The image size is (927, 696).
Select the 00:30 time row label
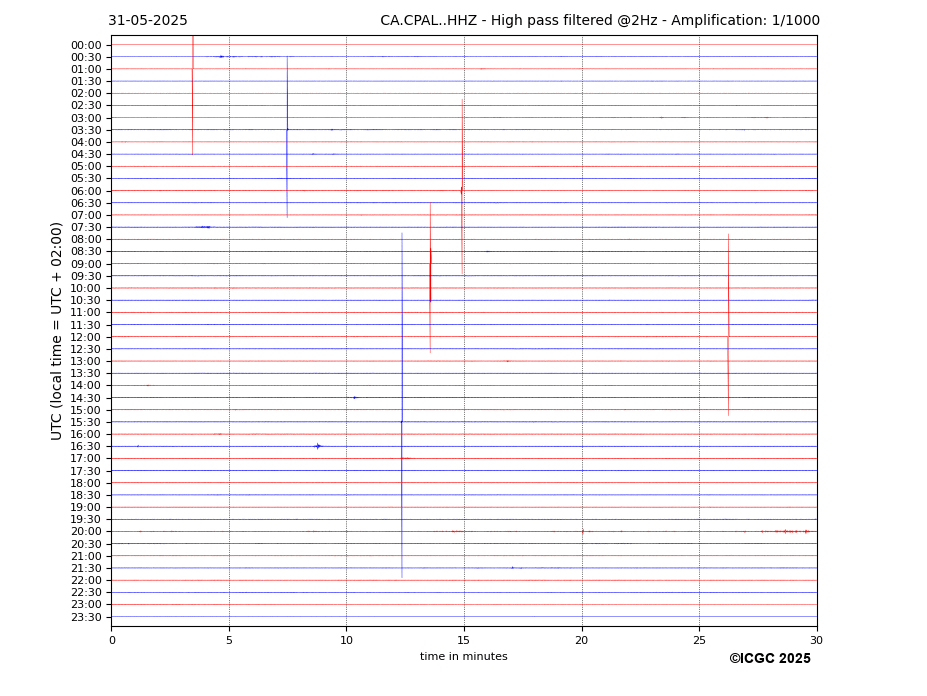[86, 57]
